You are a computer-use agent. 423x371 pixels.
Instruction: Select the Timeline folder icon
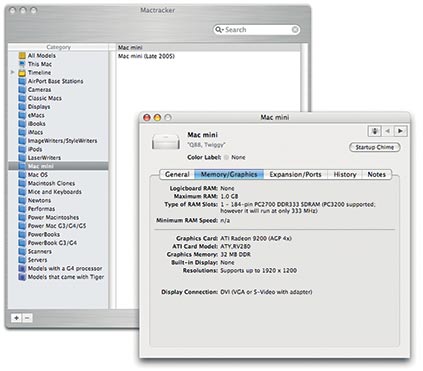point(22,73)
